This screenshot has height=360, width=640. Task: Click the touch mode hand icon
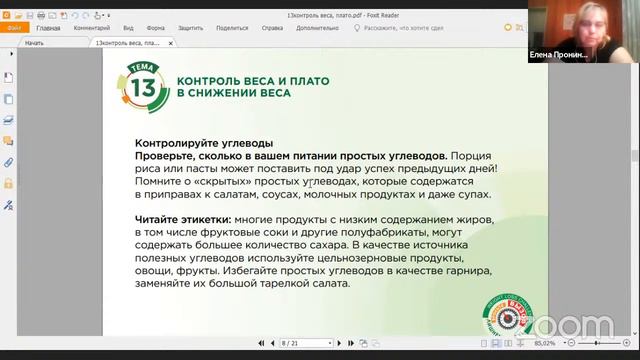97,16
